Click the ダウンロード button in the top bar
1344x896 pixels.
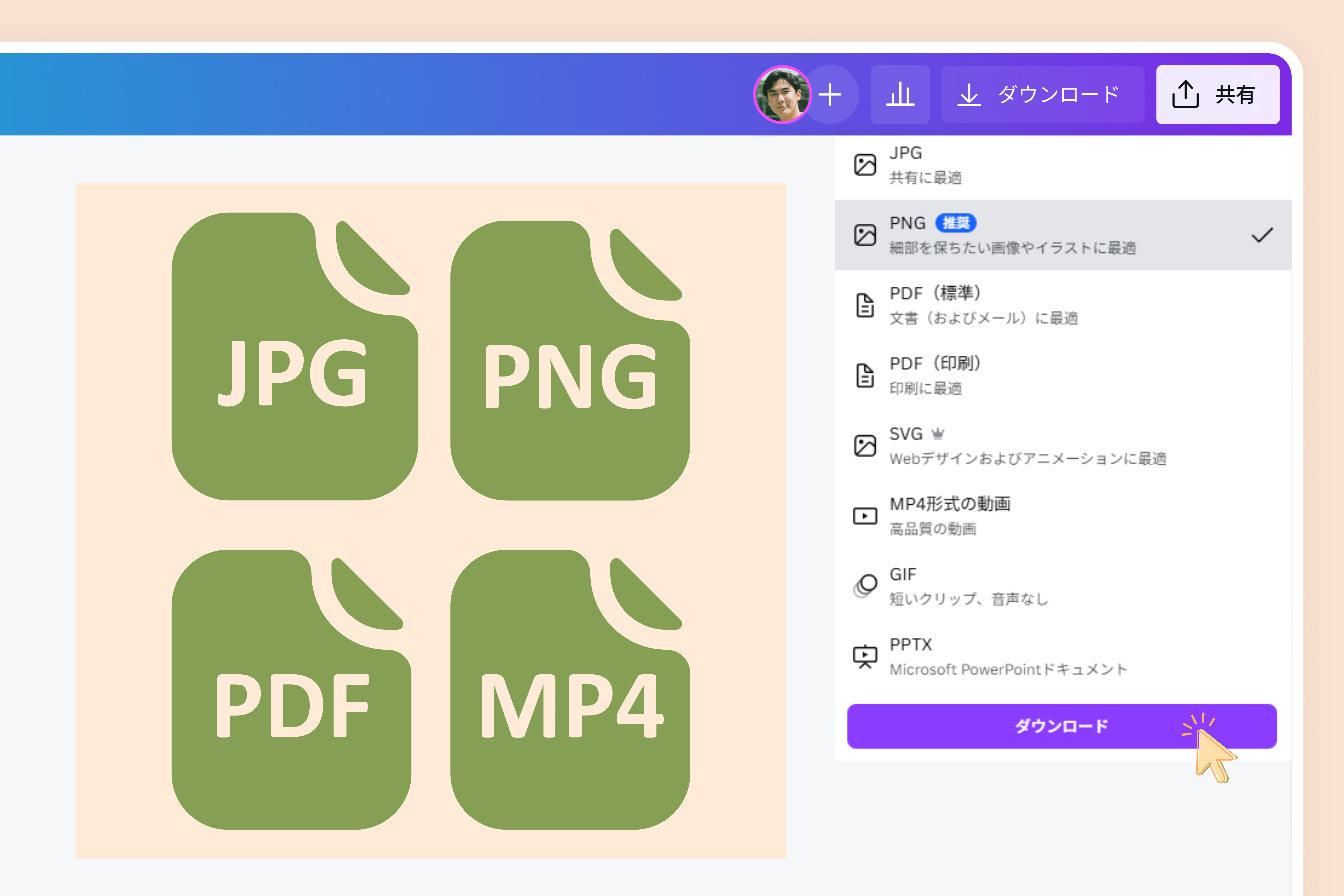(1043, 95)
